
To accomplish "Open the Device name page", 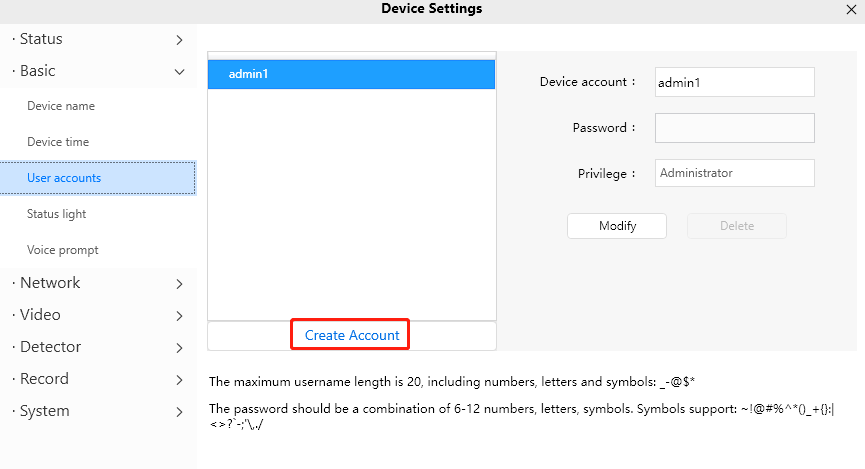I will point(61,106).
